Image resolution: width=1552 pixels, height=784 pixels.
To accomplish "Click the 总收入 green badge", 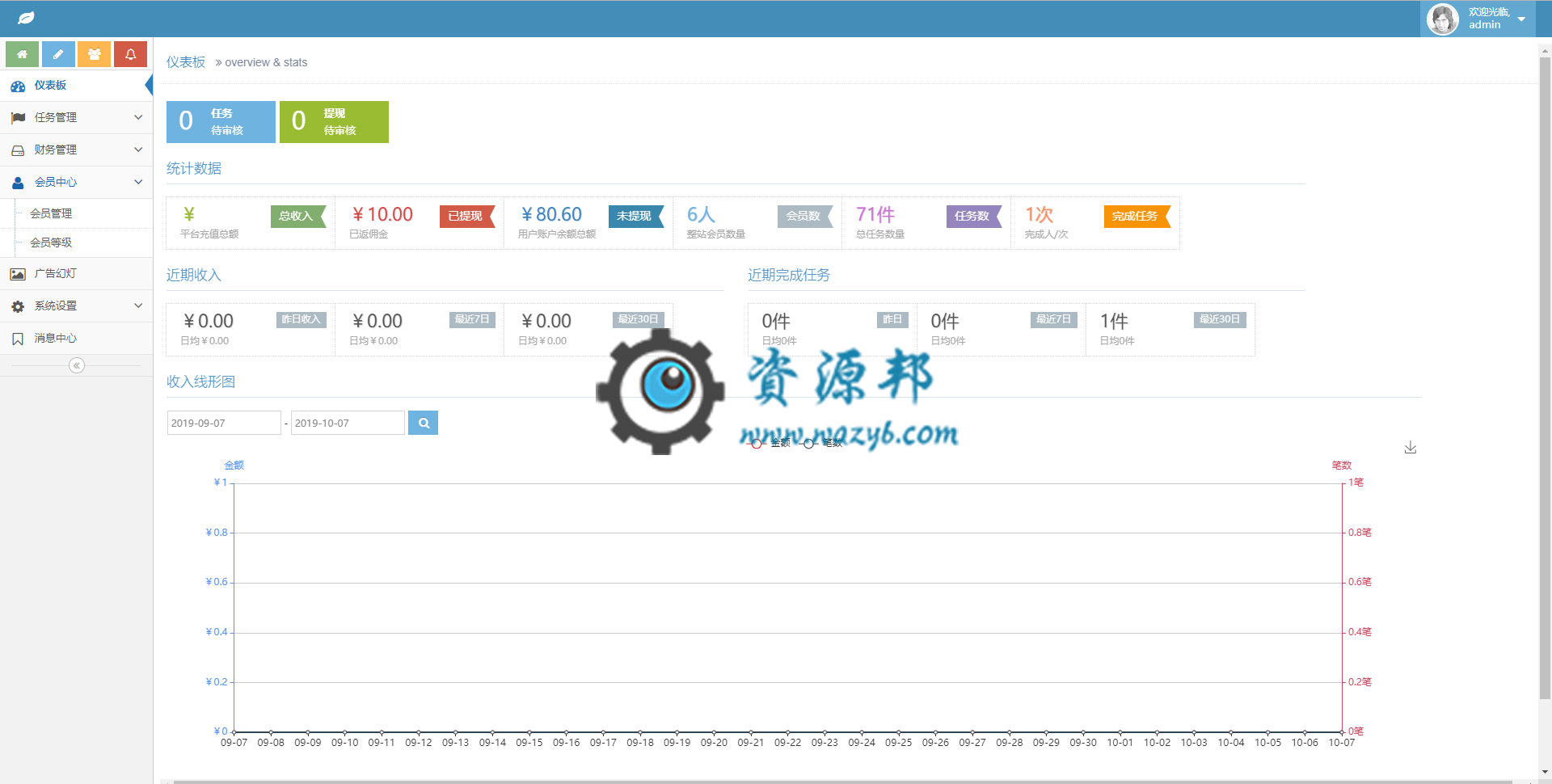I will click(297, 216).
